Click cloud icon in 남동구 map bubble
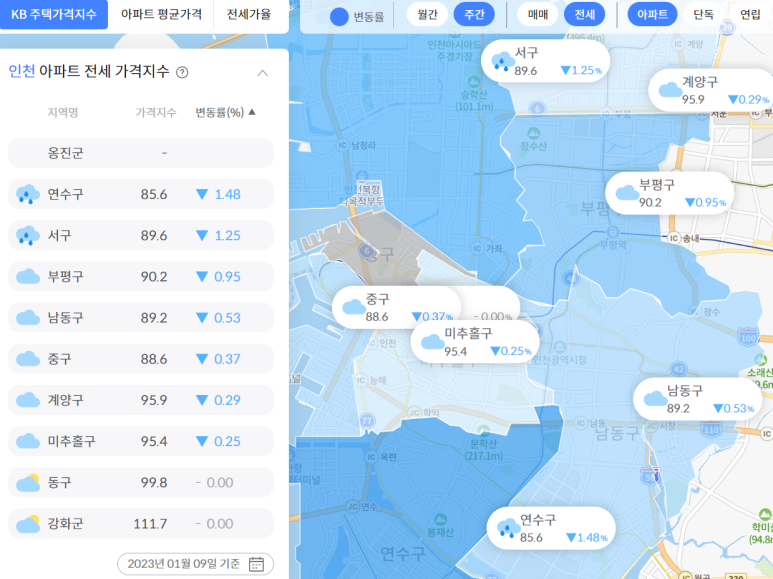This screenshot has height=579, width=773. (655, 398)
